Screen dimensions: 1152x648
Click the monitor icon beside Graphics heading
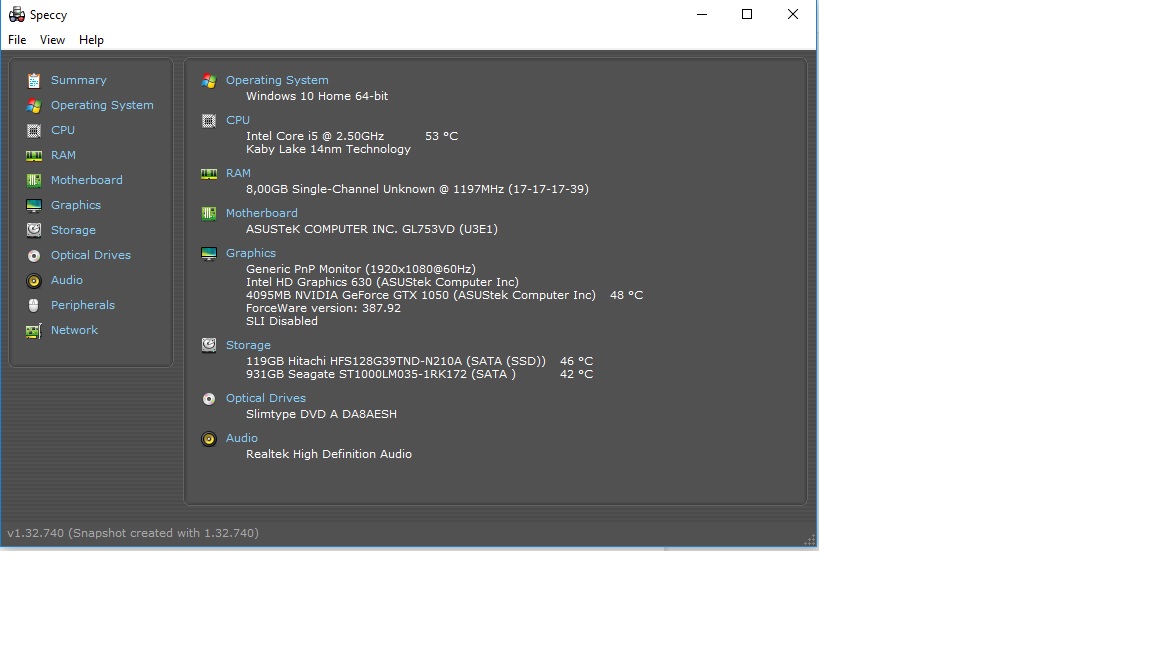(x=209, y=253)
